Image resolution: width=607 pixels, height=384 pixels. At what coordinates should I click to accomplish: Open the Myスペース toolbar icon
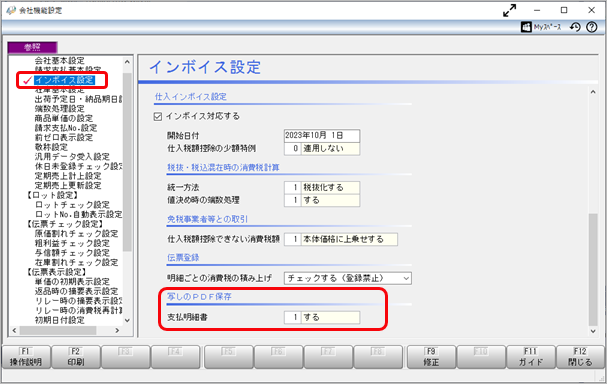coord(541,27)
